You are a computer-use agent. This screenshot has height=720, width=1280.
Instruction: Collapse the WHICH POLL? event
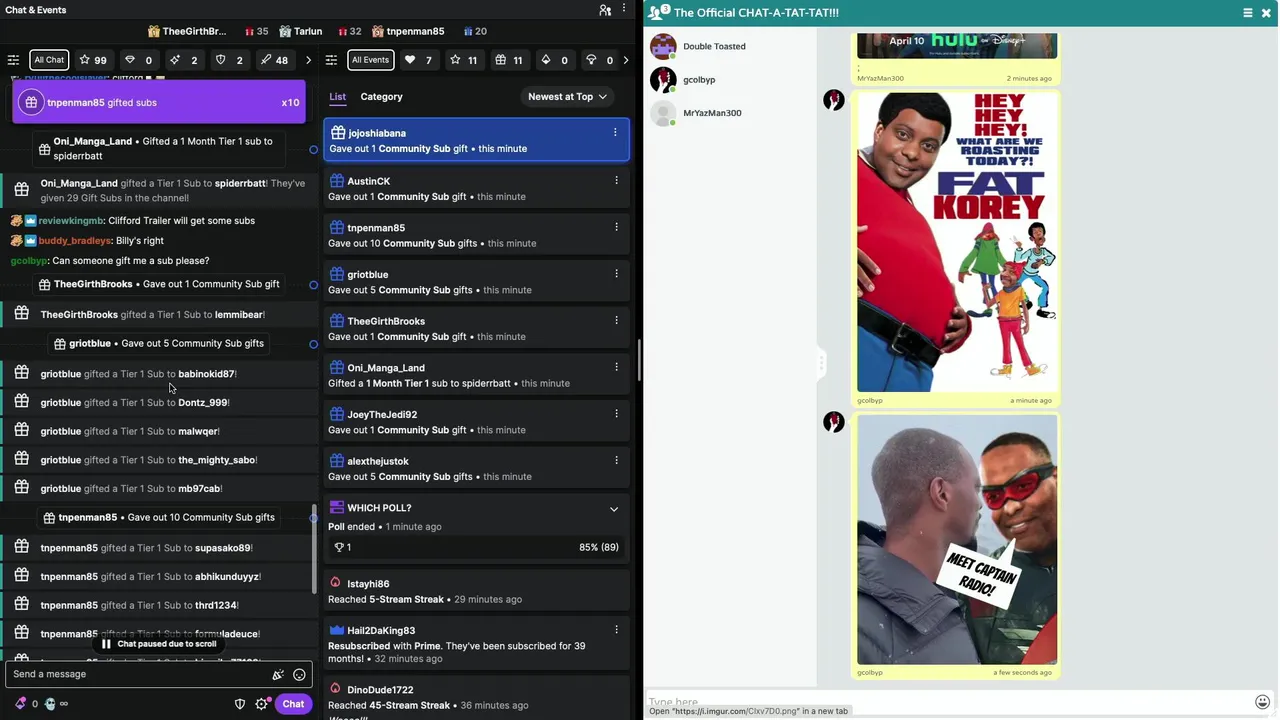pyautogui.click(x=614, y=509)
